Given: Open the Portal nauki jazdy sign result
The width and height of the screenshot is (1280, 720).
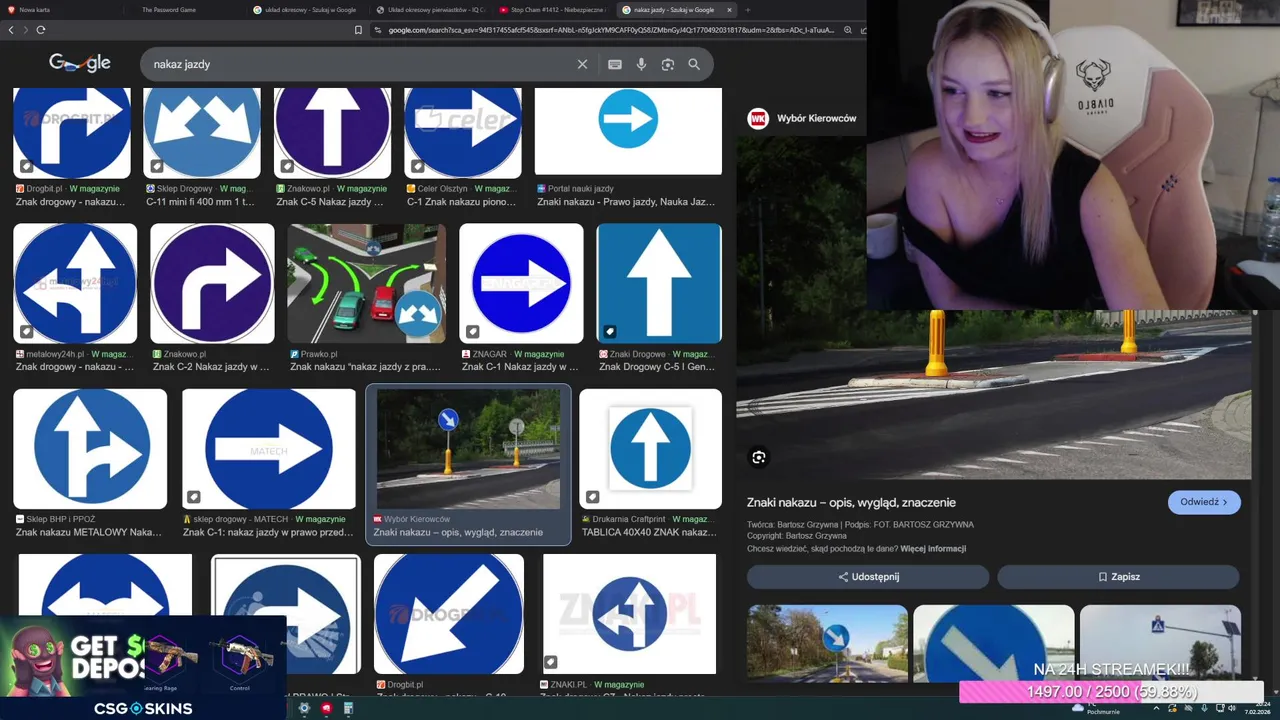Looking at the screenshot, I should click(628, 131).
